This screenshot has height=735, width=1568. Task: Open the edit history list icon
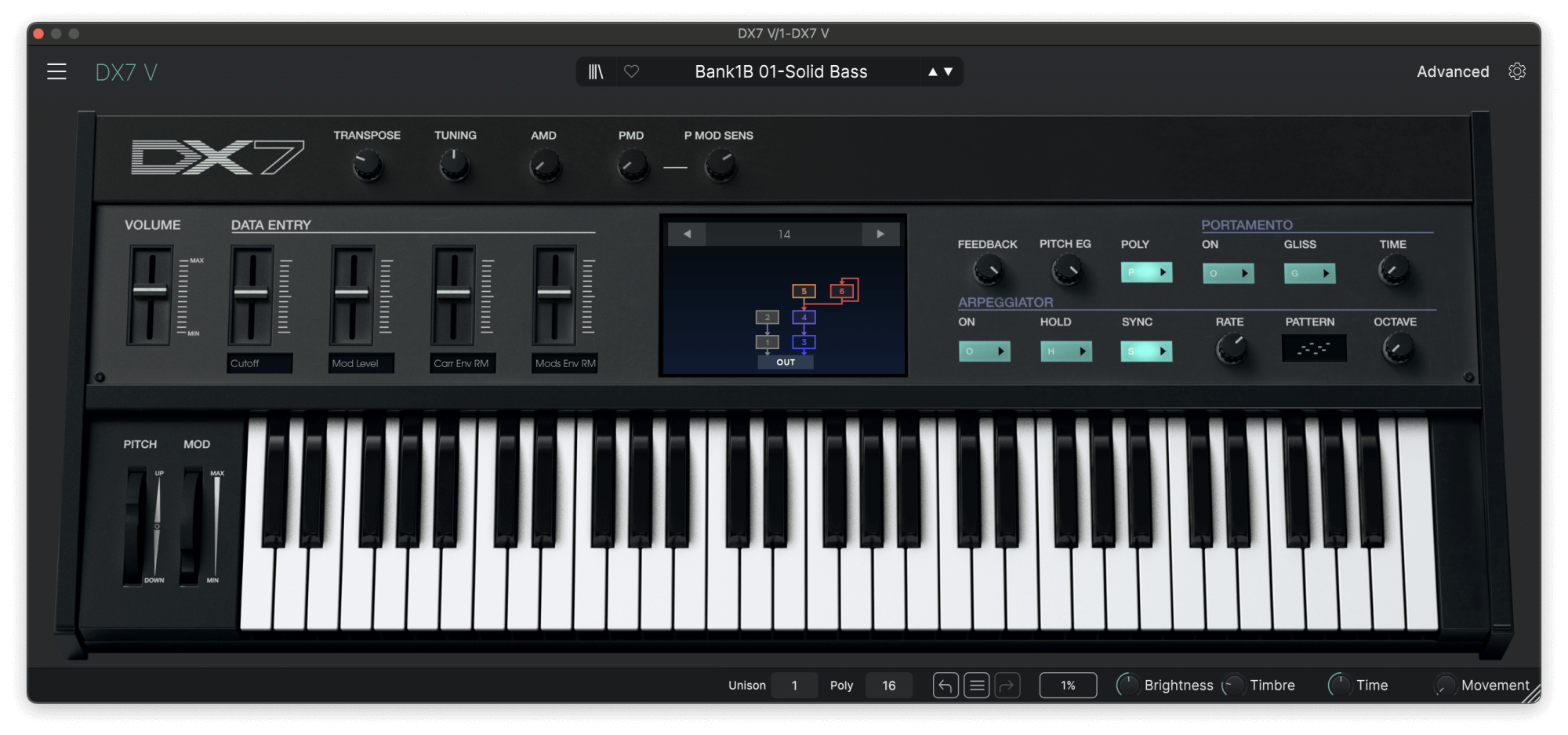coord(976,685)
